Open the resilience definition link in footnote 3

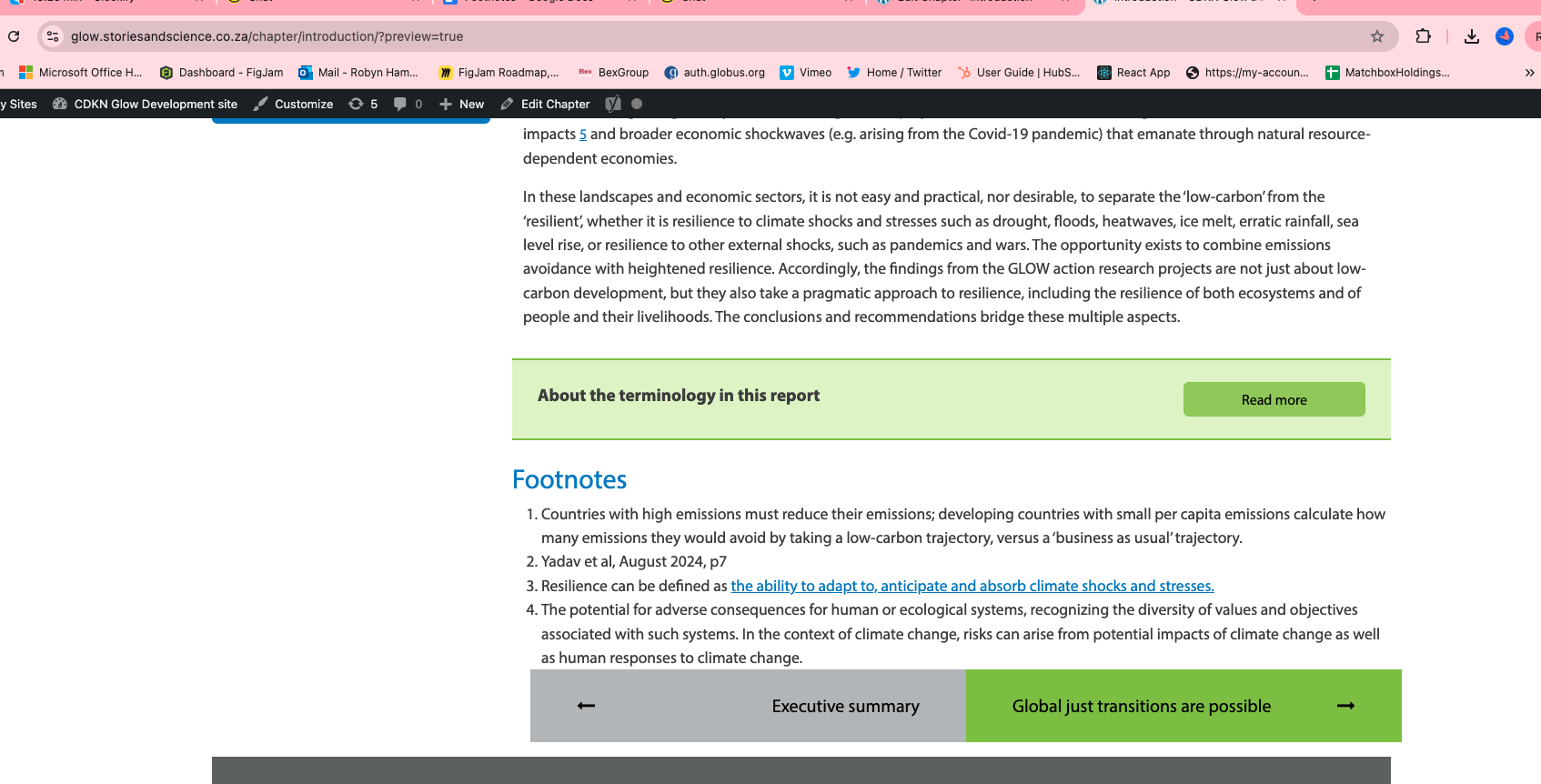tap(972, 586)
